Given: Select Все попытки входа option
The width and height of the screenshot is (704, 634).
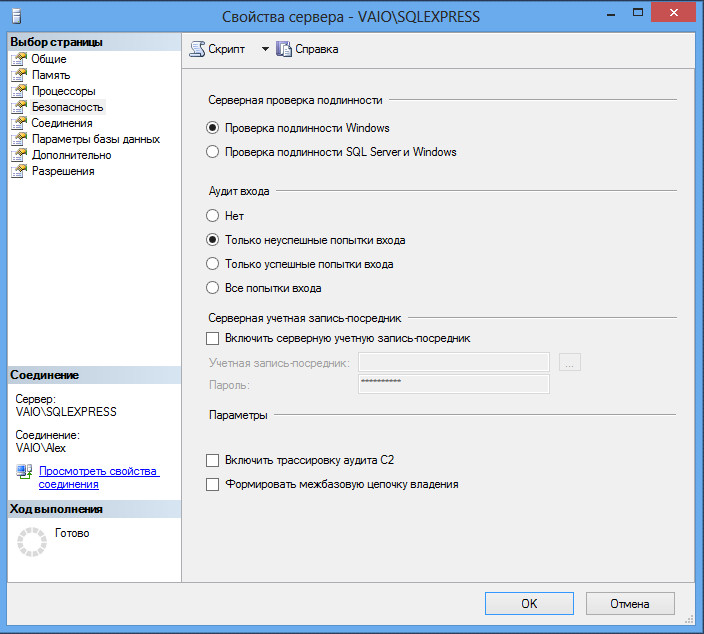Looking at the screenshot, I should coord(212,288).
